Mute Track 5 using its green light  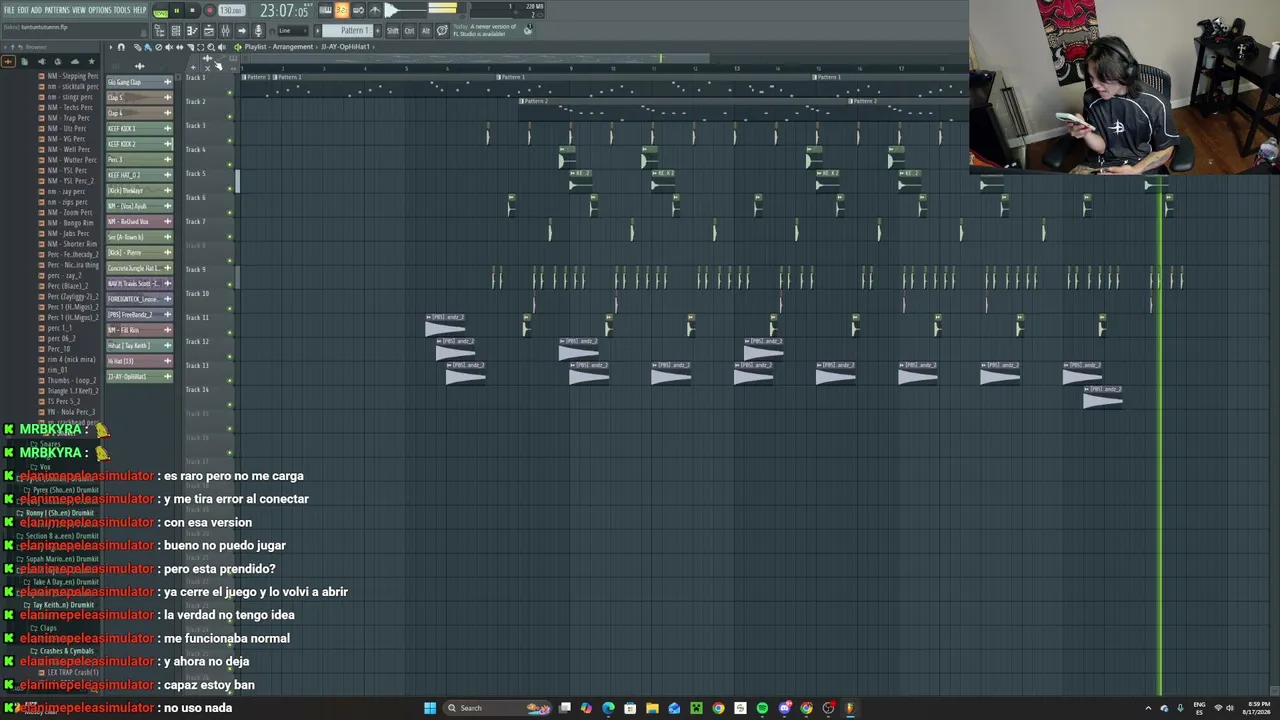(x=230, y=189)
